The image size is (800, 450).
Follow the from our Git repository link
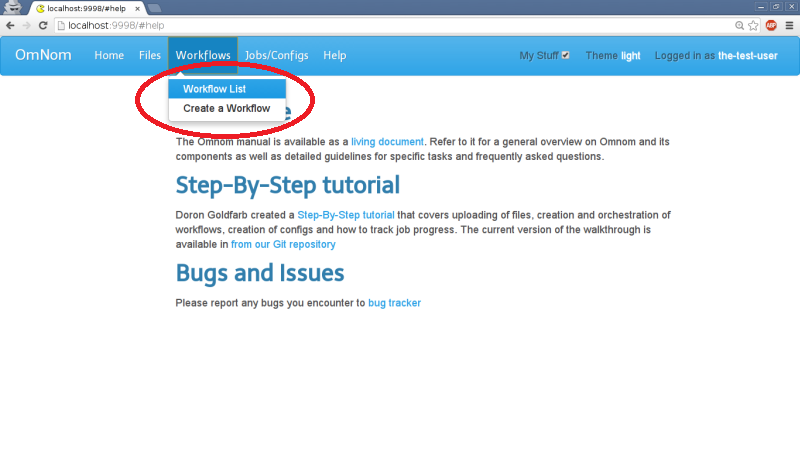pos(283,244)
